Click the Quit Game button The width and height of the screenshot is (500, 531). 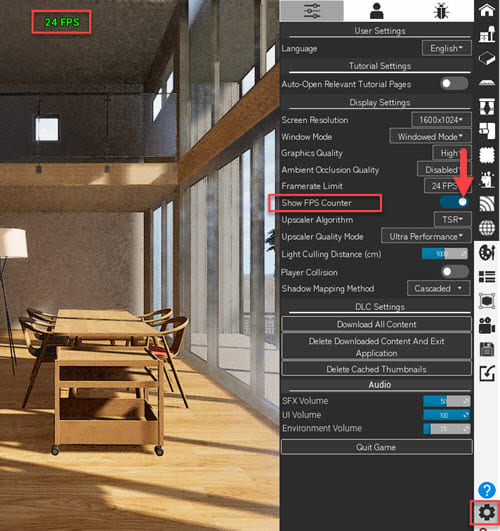click(376, 447)
